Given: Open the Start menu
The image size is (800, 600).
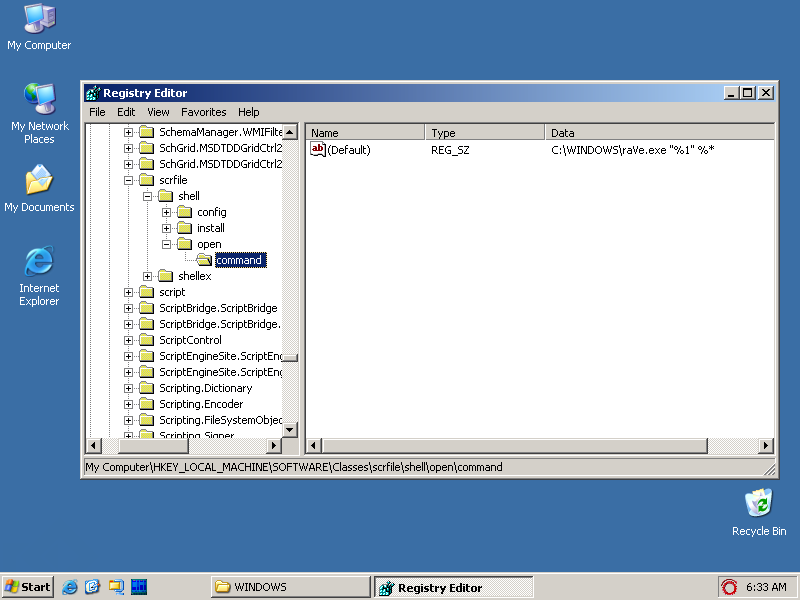Looking at the screenshot, I should (28, 587).
